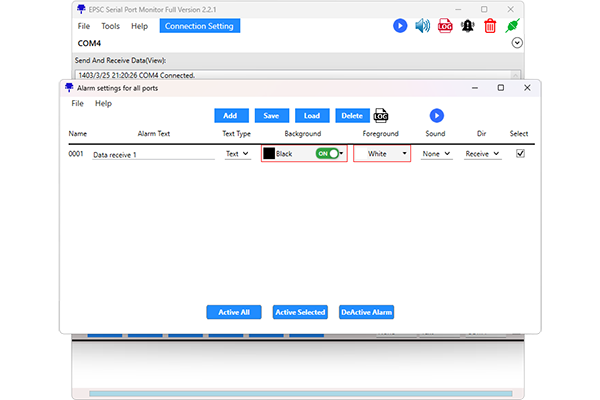Open the White foreground color dropdown
The image size is (600, 400).
tap(382, 154)
